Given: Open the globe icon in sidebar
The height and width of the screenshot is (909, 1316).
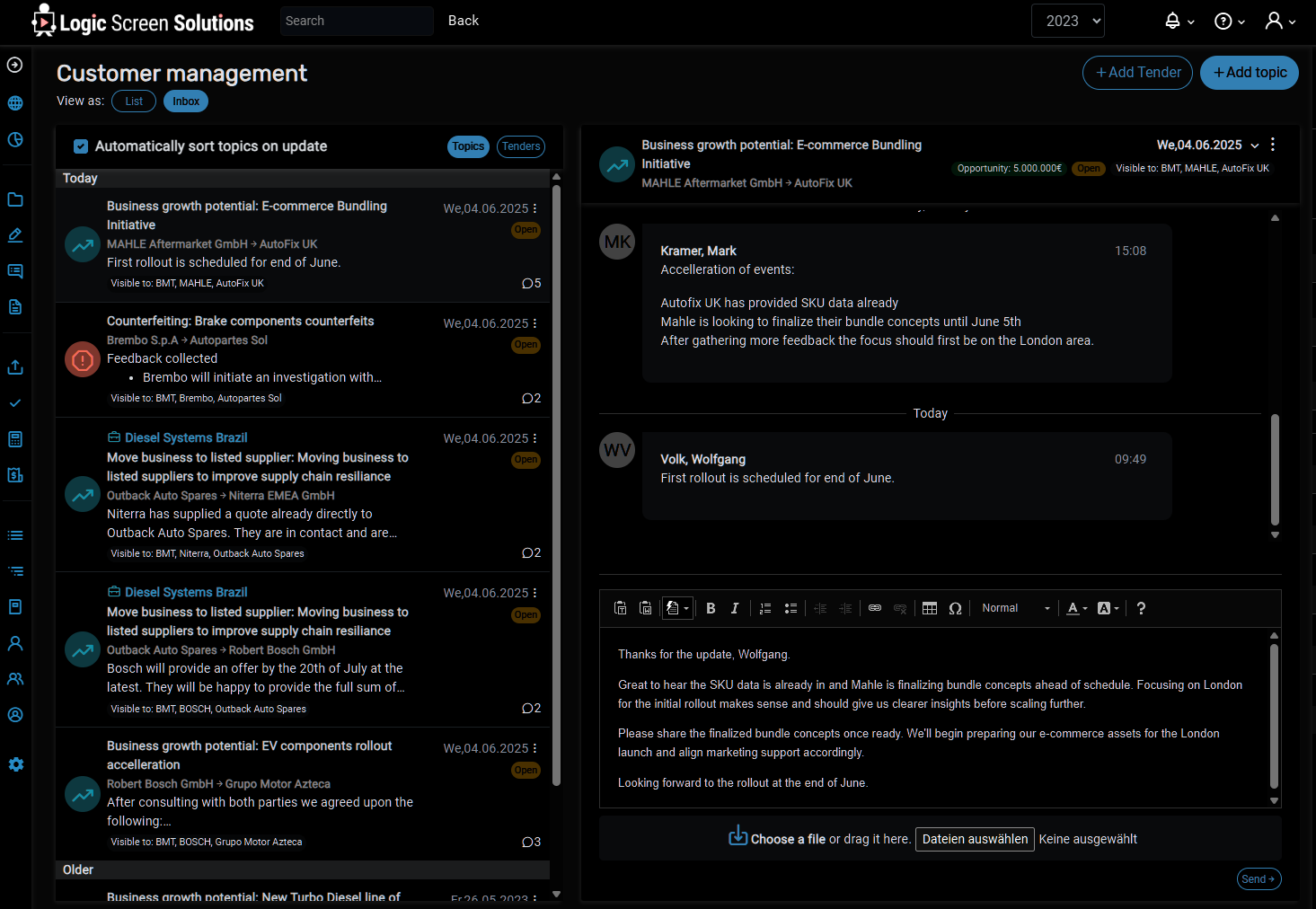Looking at the screenshot, I should click(x=15, y=103).
